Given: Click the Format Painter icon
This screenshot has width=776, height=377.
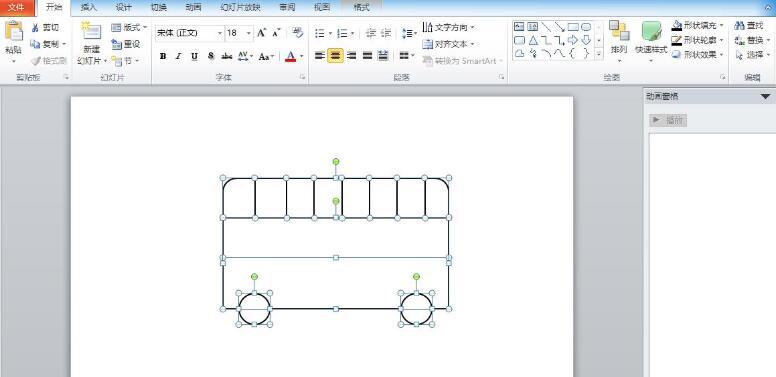Looking at the screenshot, I should click(35, 61).
